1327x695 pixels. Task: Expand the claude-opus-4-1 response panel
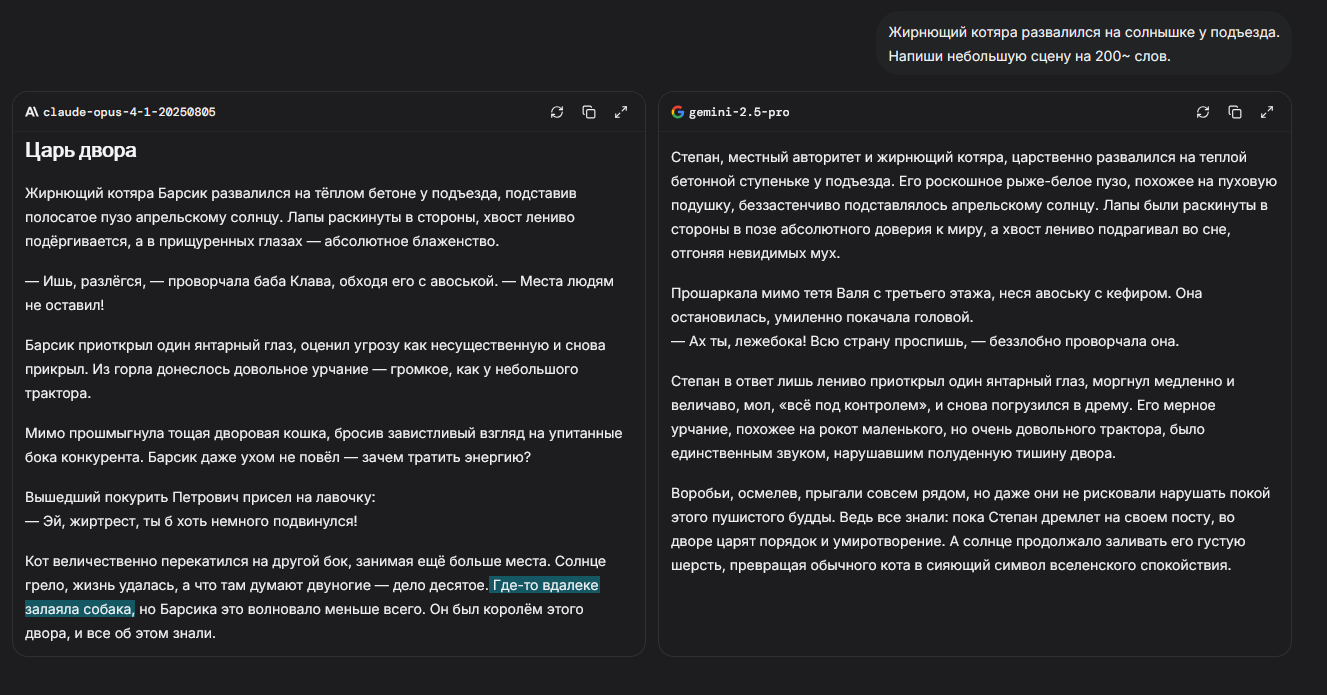pyautogui.click(x=621, y=112)
